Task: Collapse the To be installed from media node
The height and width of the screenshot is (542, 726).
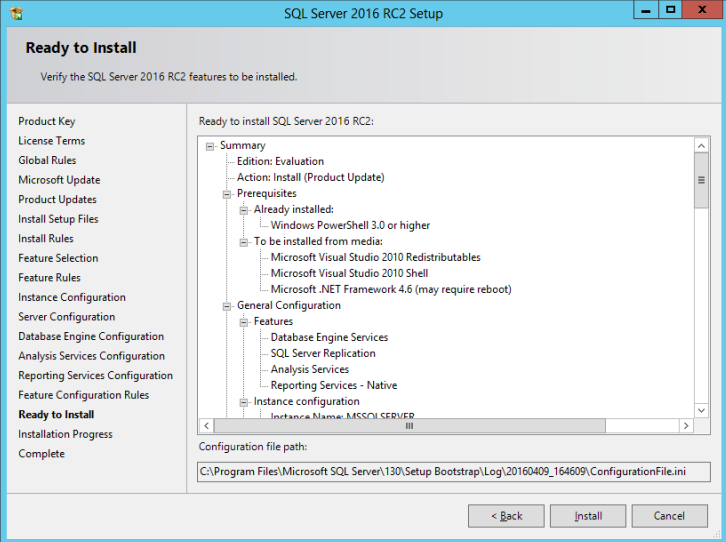Action: [244, 243]
